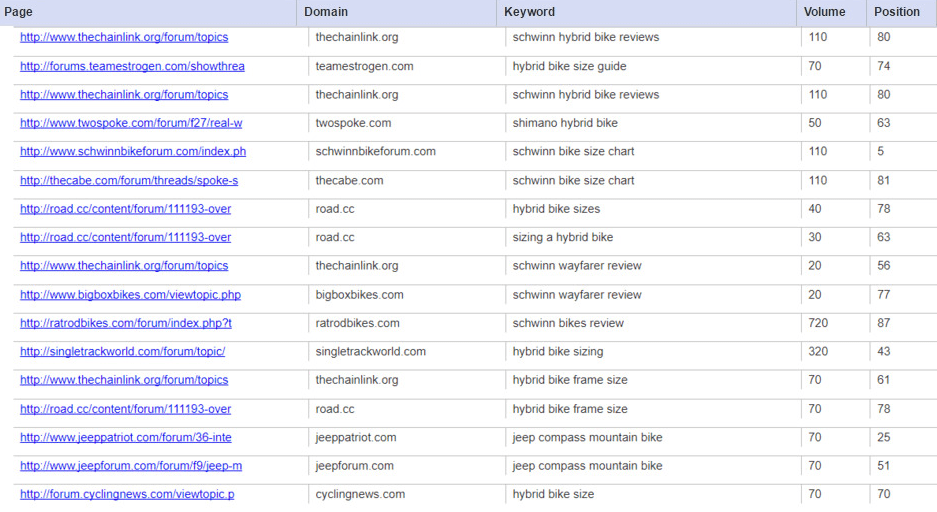
Task: Select the teamestrogen.com domain cell
Action: point(365,66)
